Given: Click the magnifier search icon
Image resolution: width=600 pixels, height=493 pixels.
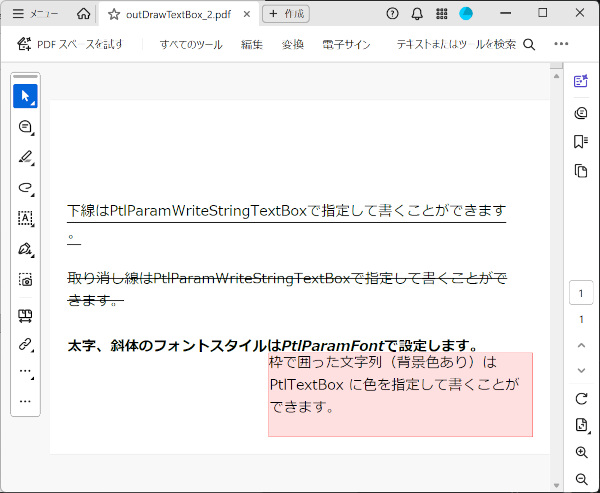Looking at the screenshot, I should click(x=529, y=44).
